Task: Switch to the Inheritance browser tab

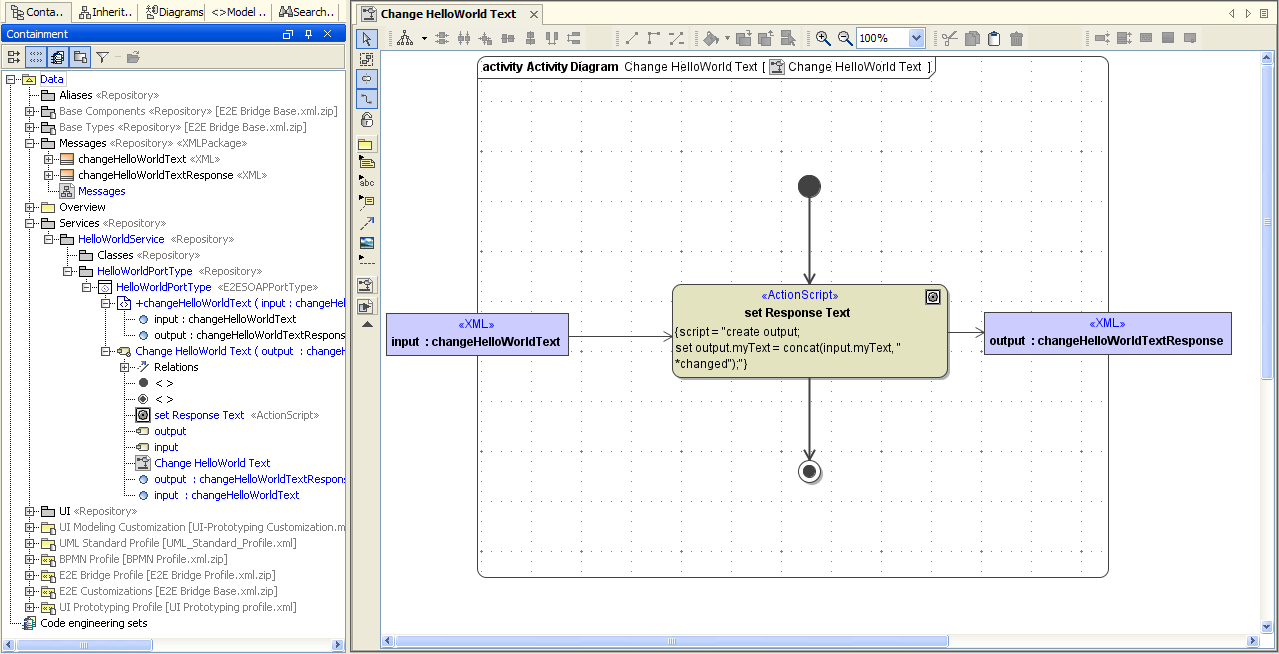Action: click(104, 12)
